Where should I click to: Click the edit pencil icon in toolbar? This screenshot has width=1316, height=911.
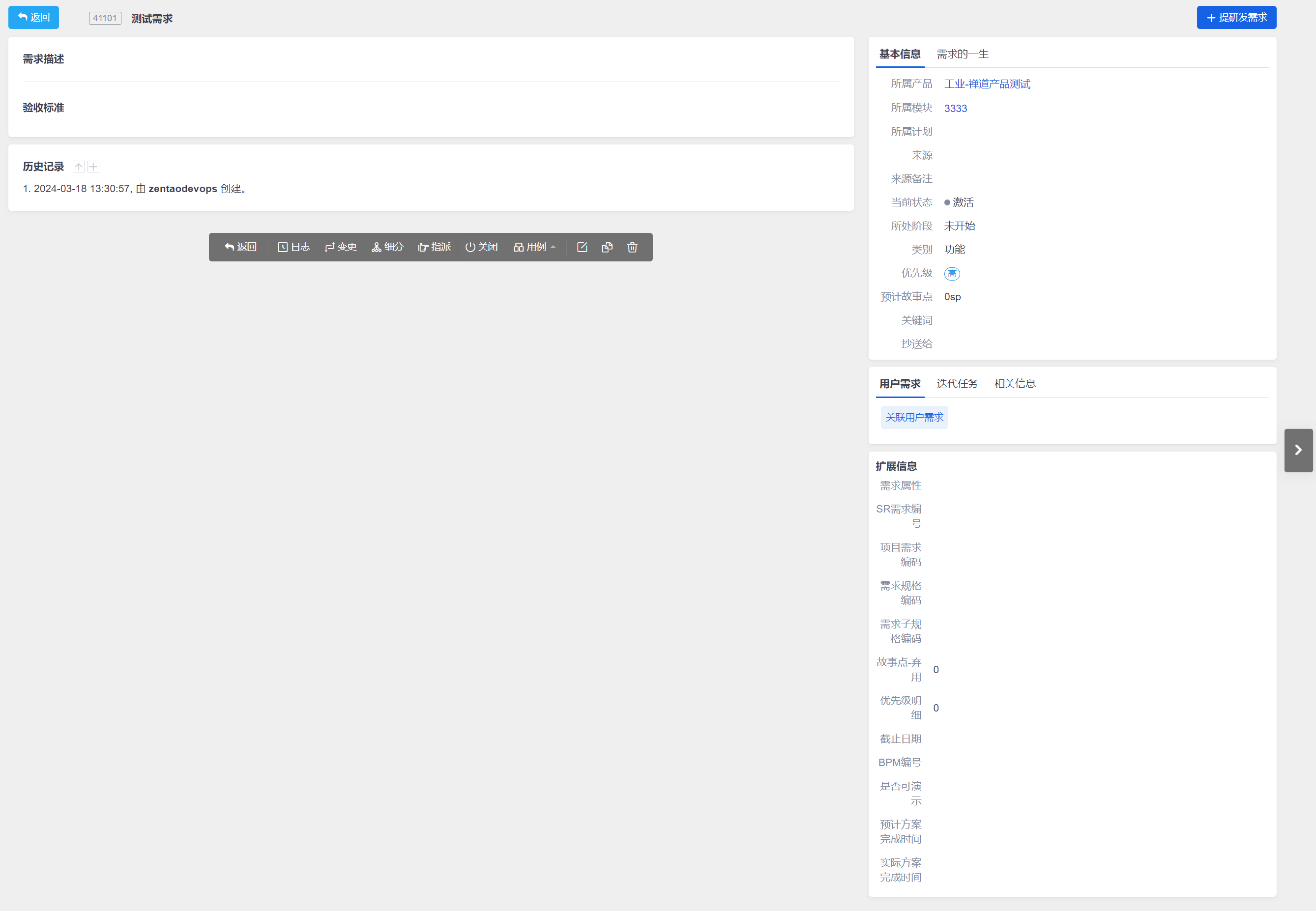[582, 247]
